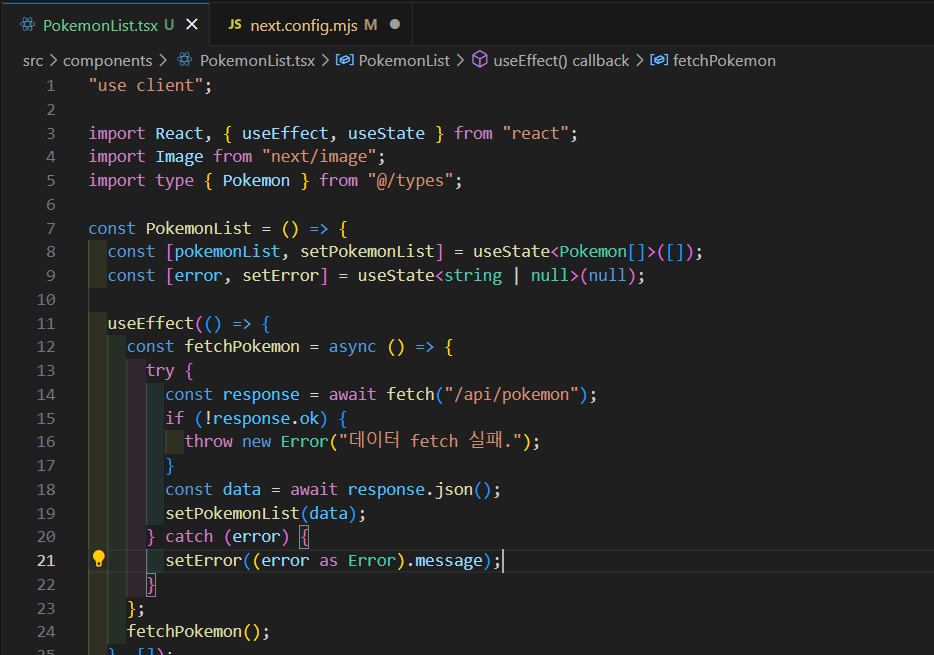The height and width of the screenshot is (655, 934).
Task: Click message property on line 21
Action: [x=449, y=561]
